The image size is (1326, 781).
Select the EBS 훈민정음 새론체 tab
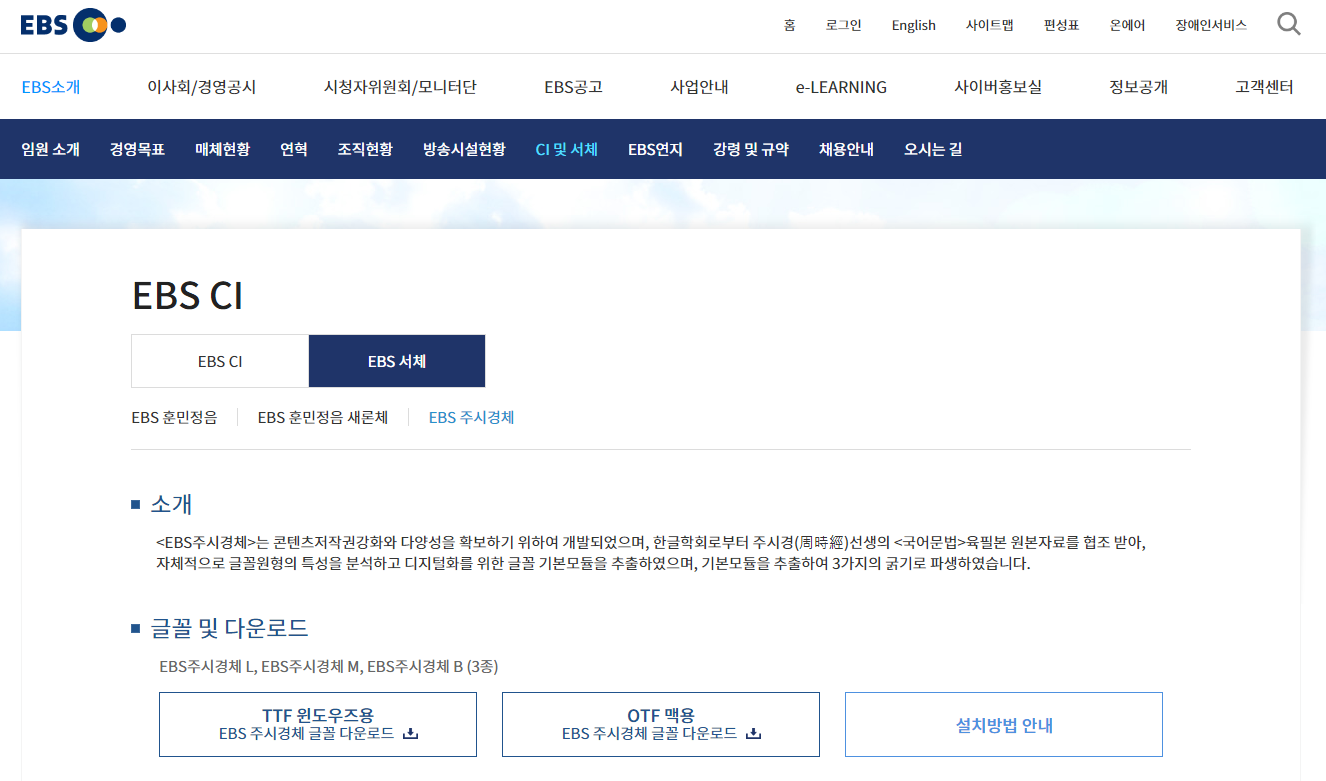[x=322, y=417]
